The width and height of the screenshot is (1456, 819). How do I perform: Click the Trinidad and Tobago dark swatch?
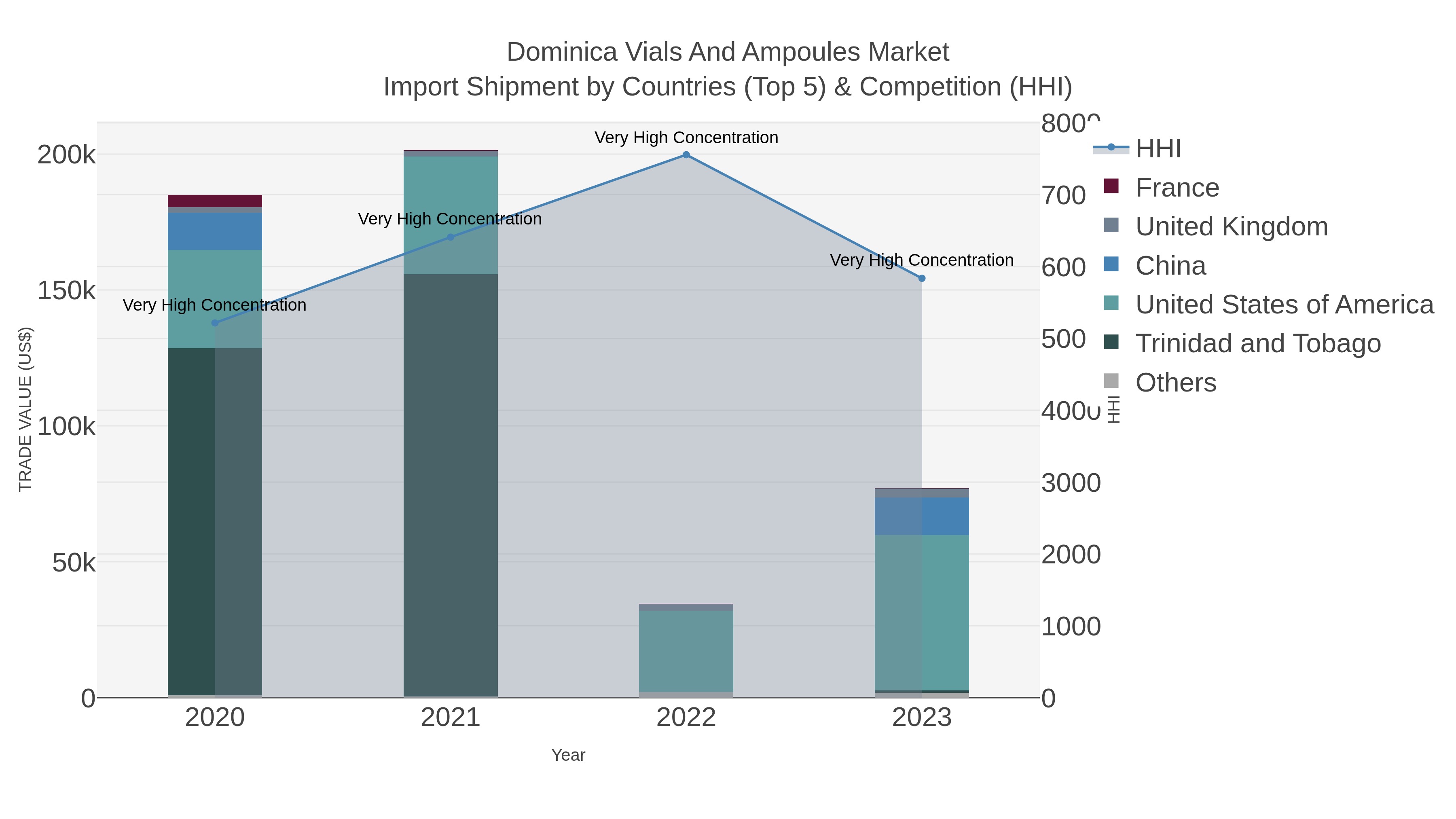pyautogui.click(x=1111, y=342)
